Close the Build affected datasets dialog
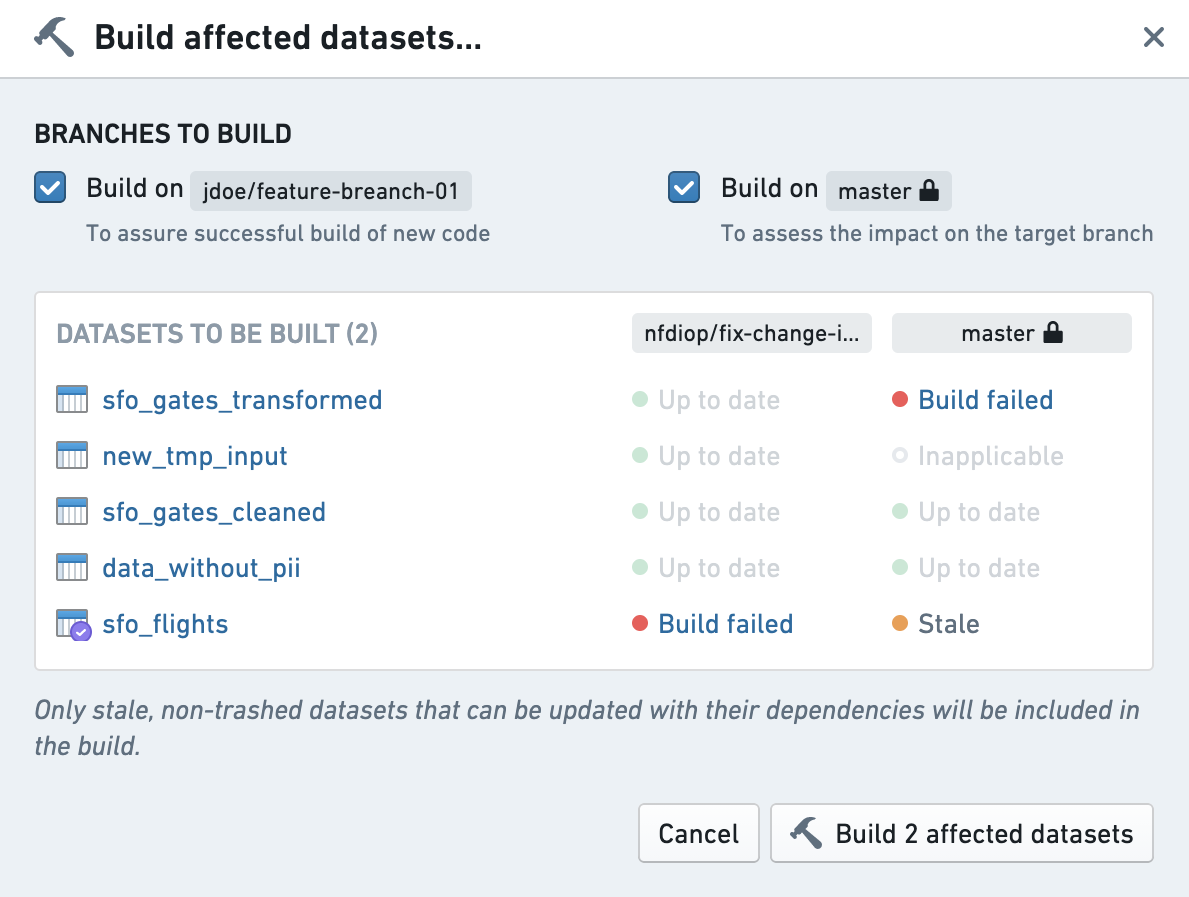Screen dimensions: 1189x897 pos(1153,36)
